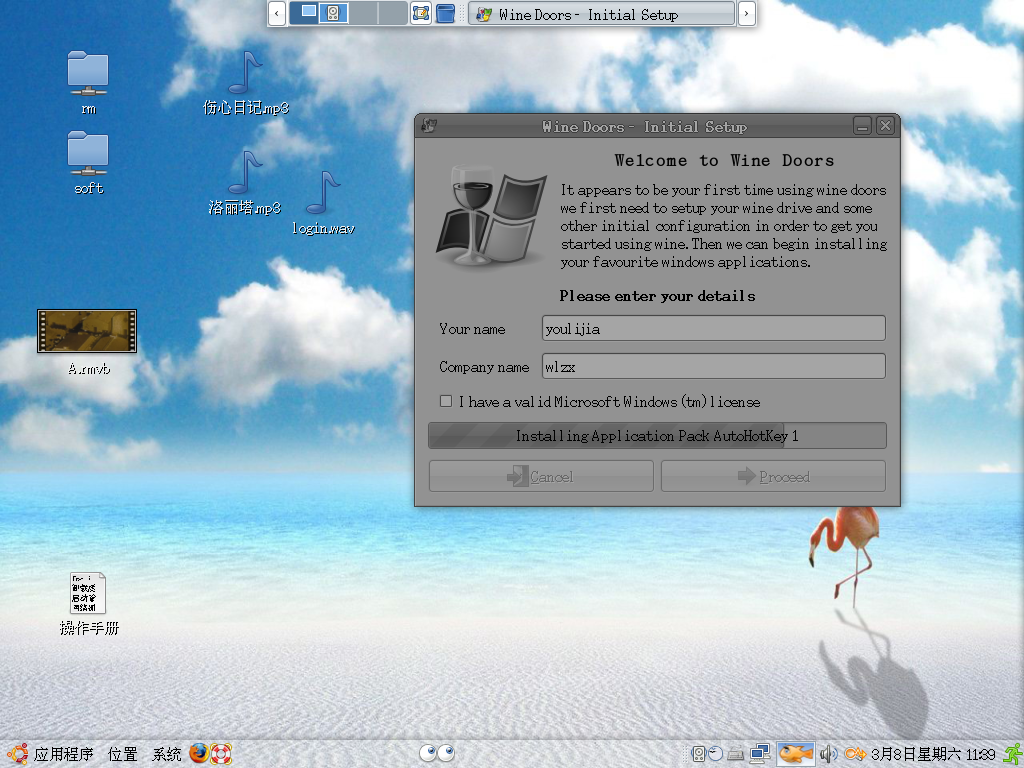1024x768 pixels.
Task: Click the green running man logout icon
Action: point(1013,754)
